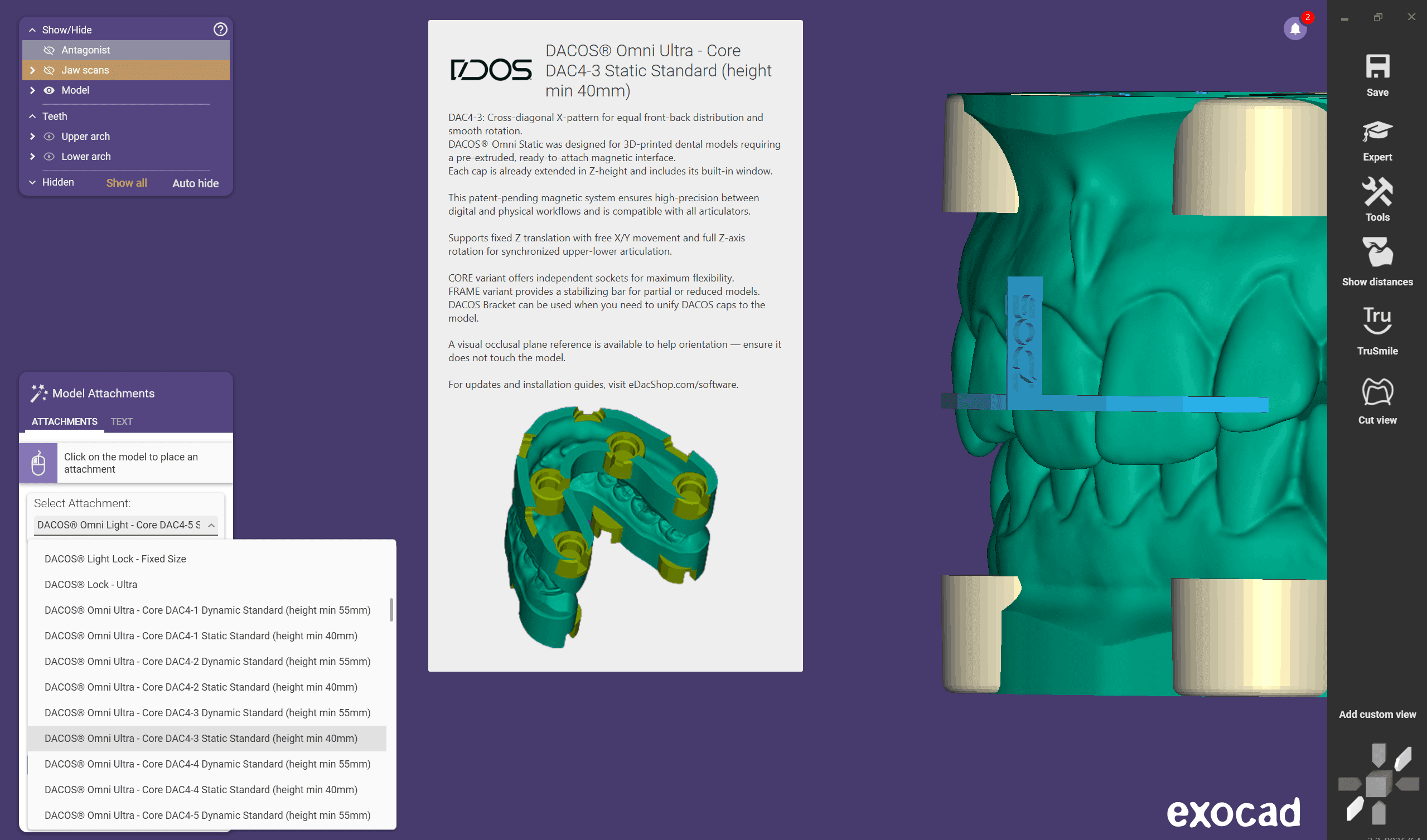Click the Show all button
Viewport: 1427px width, 840px height.
coord(126,183)
